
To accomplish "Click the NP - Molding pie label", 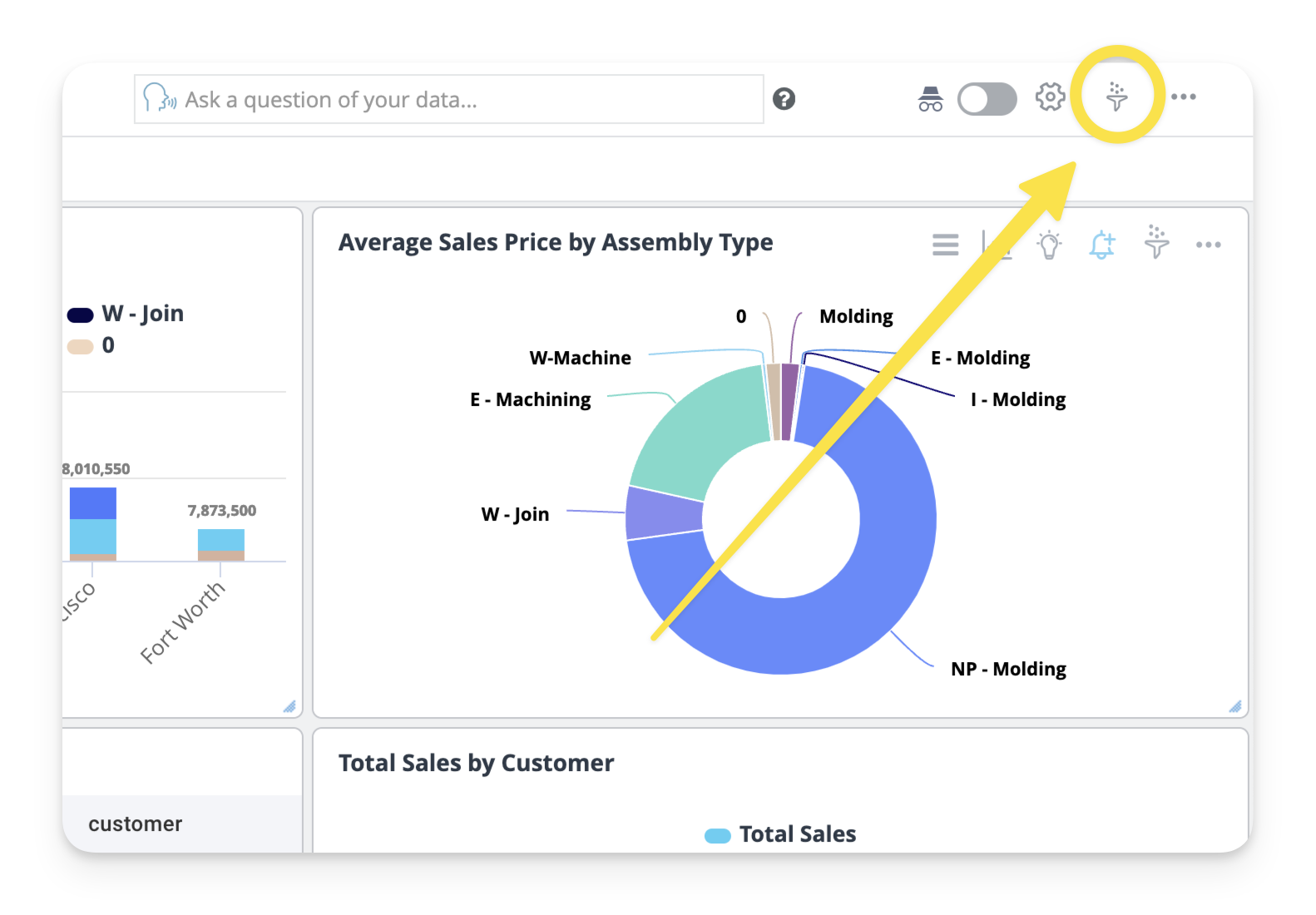I will 1008,669.
